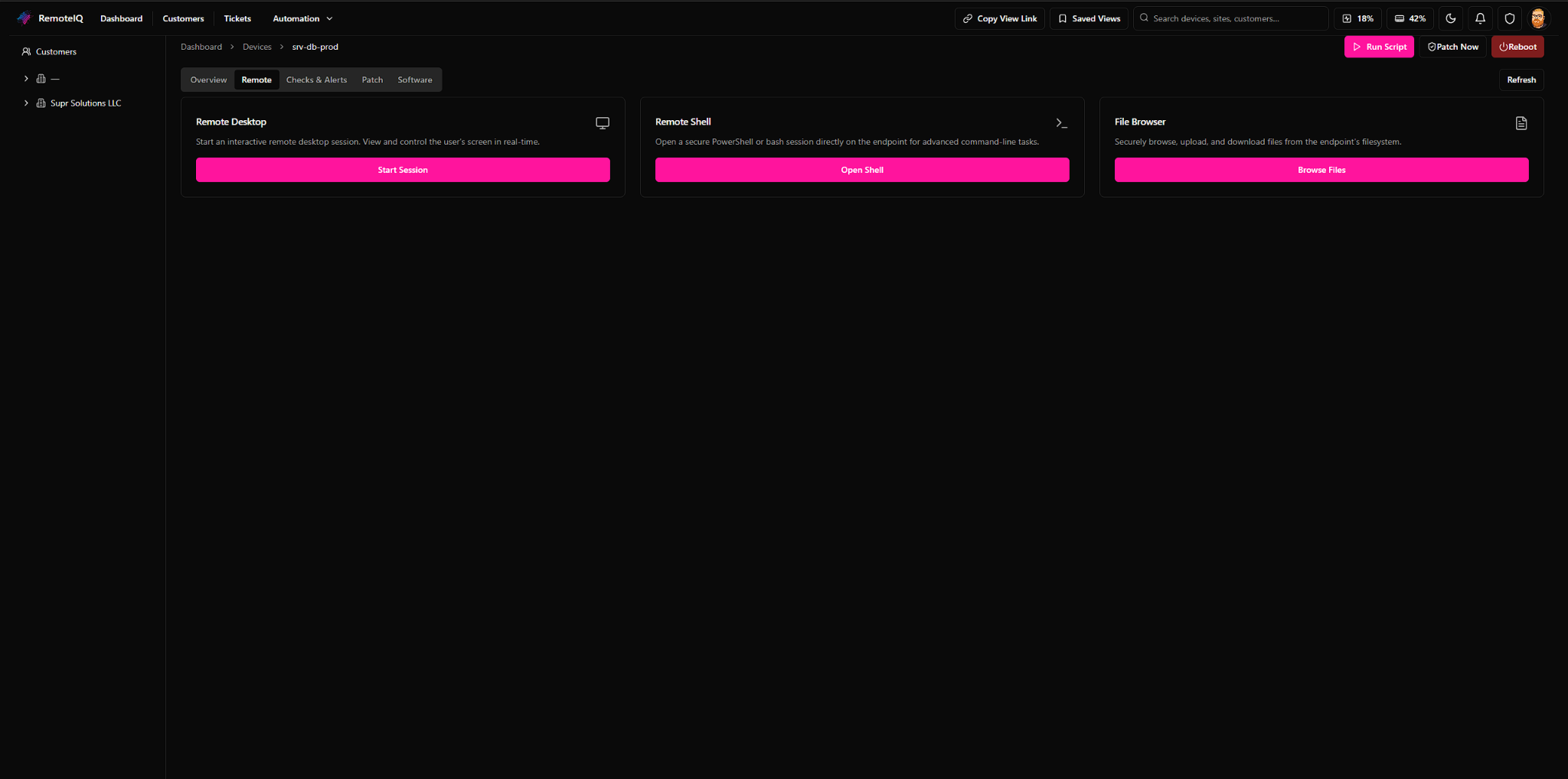The image size is (1568, 779).
Task: Click the Remote Shell terminal icon
Action: (x=1062, y=122)
